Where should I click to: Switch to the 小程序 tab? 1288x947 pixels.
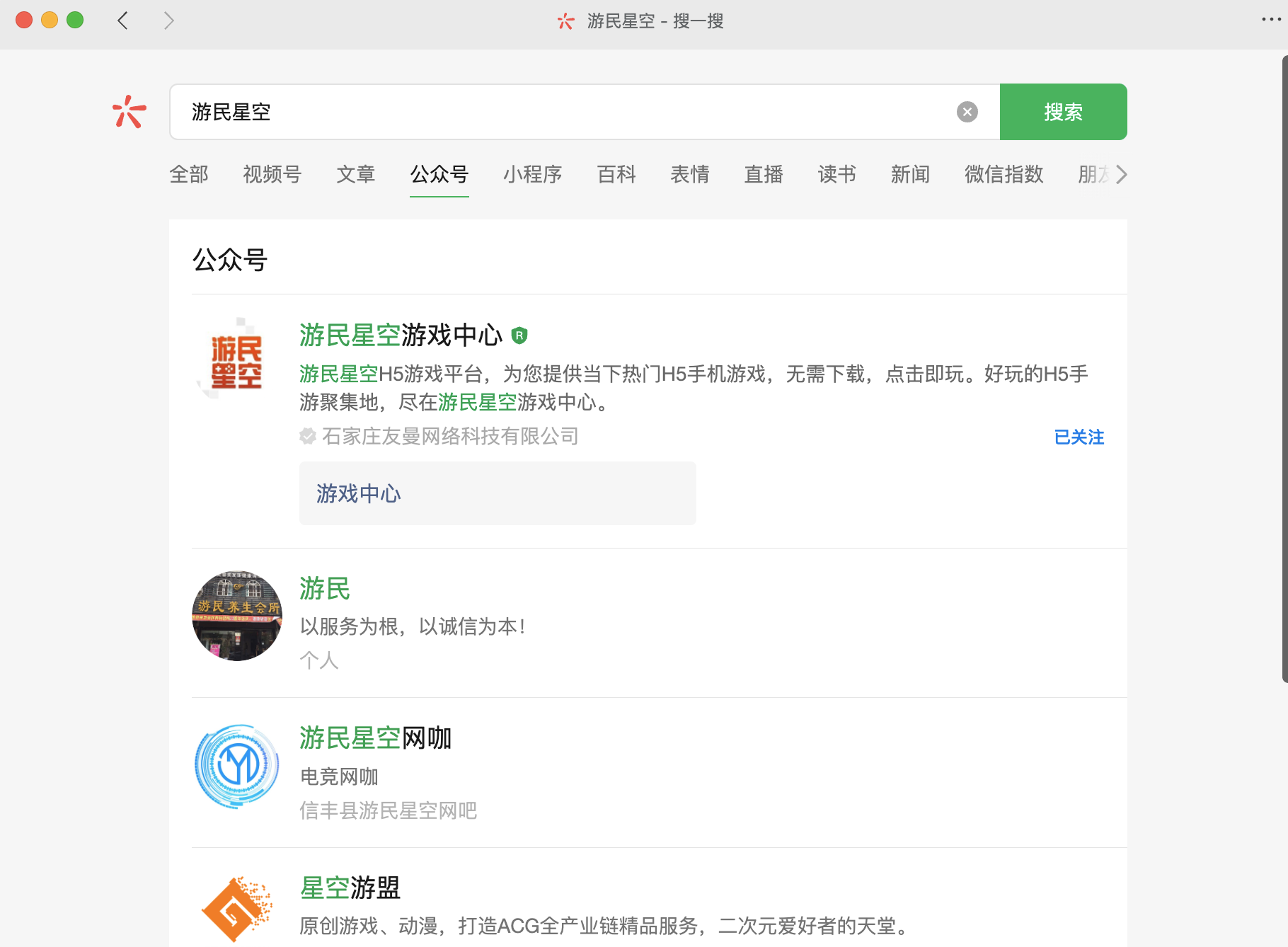click(x=533, y=174)
